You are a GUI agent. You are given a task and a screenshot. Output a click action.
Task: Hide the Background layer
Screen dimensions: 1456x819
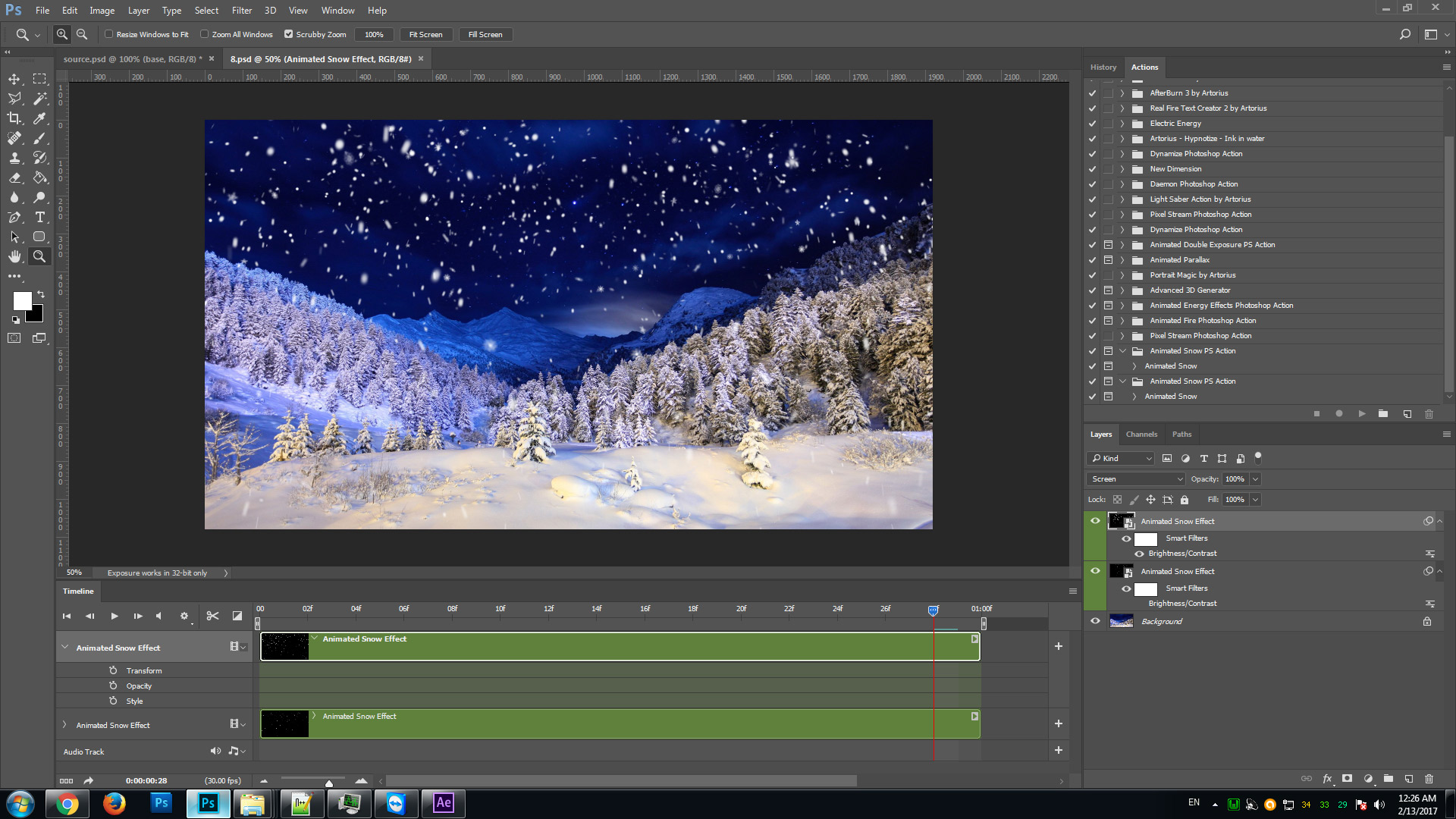1095,620
